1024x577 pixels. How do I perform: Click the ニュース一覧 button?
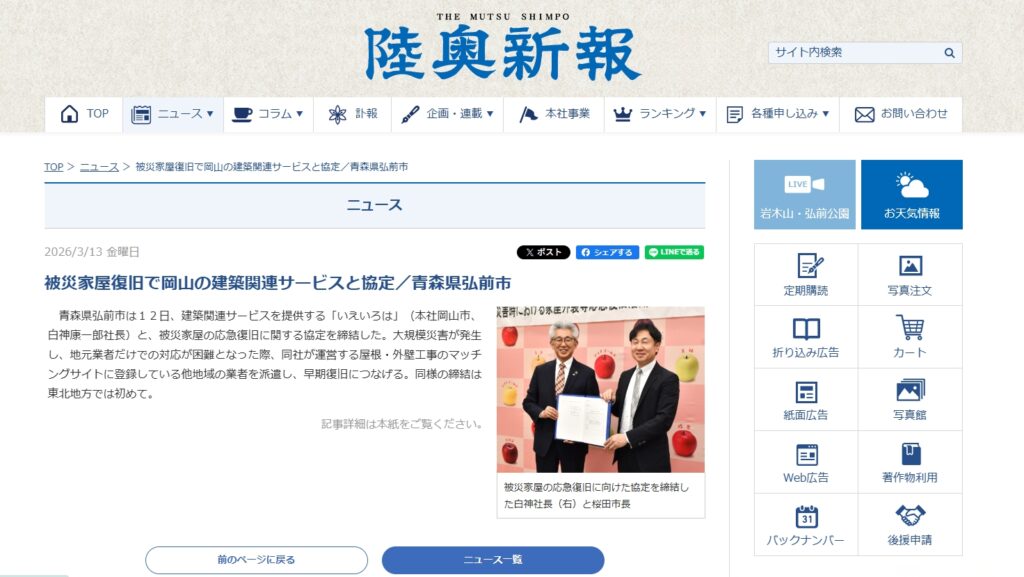point(493,560)
